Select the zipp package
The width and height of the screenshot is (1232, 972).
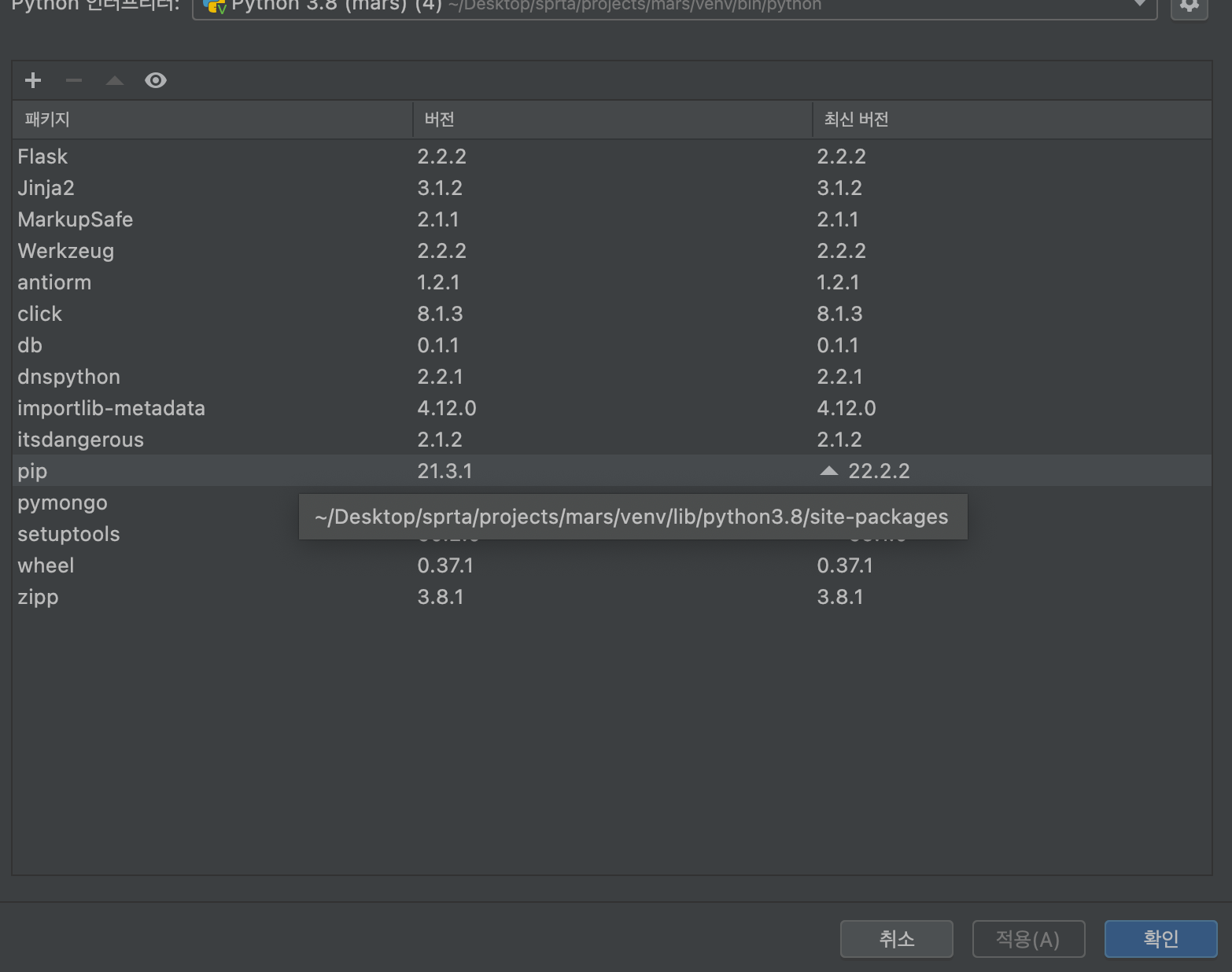38,597
